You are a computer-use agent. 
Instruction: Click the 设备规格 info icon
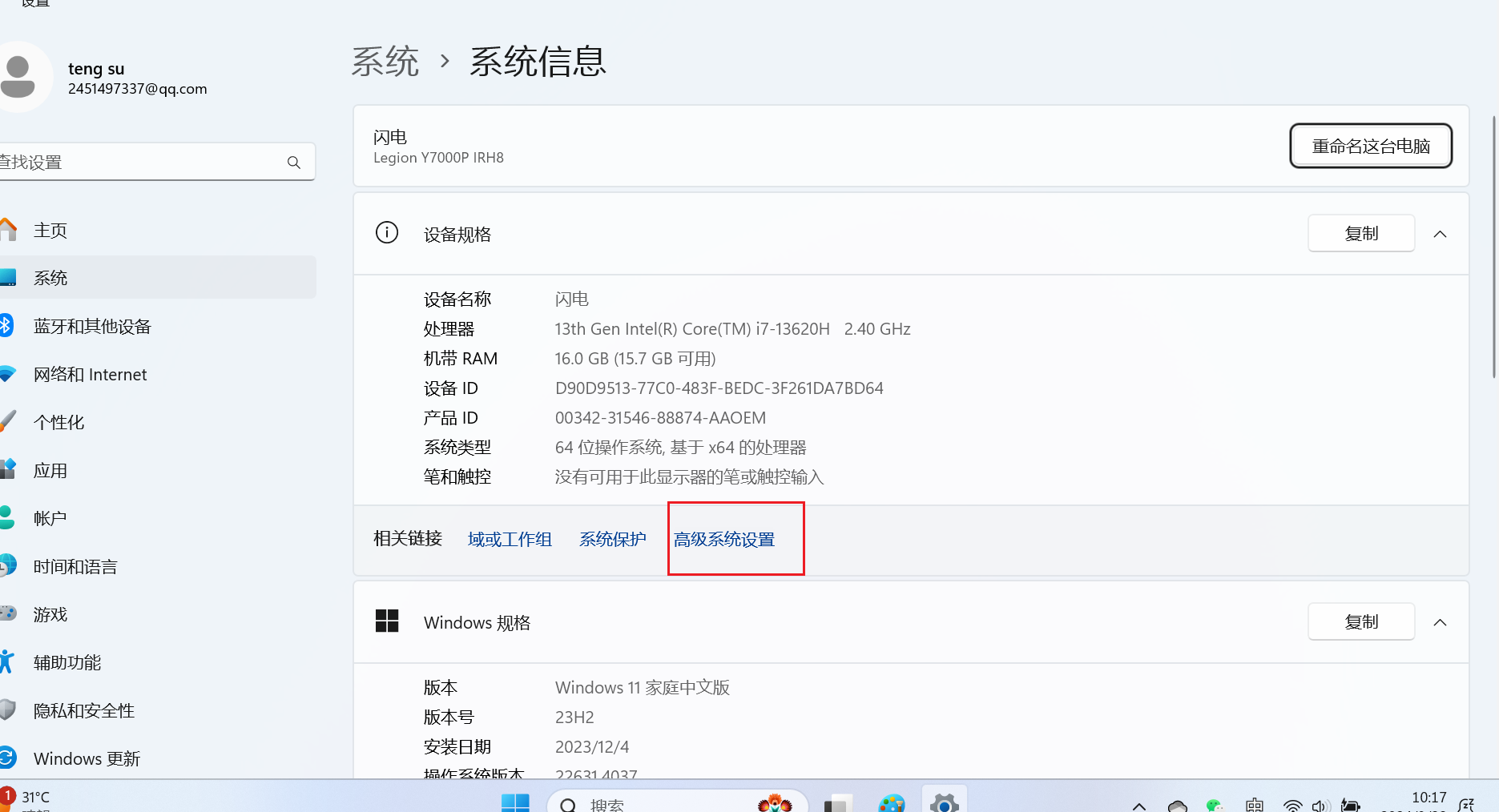point(387,233)
